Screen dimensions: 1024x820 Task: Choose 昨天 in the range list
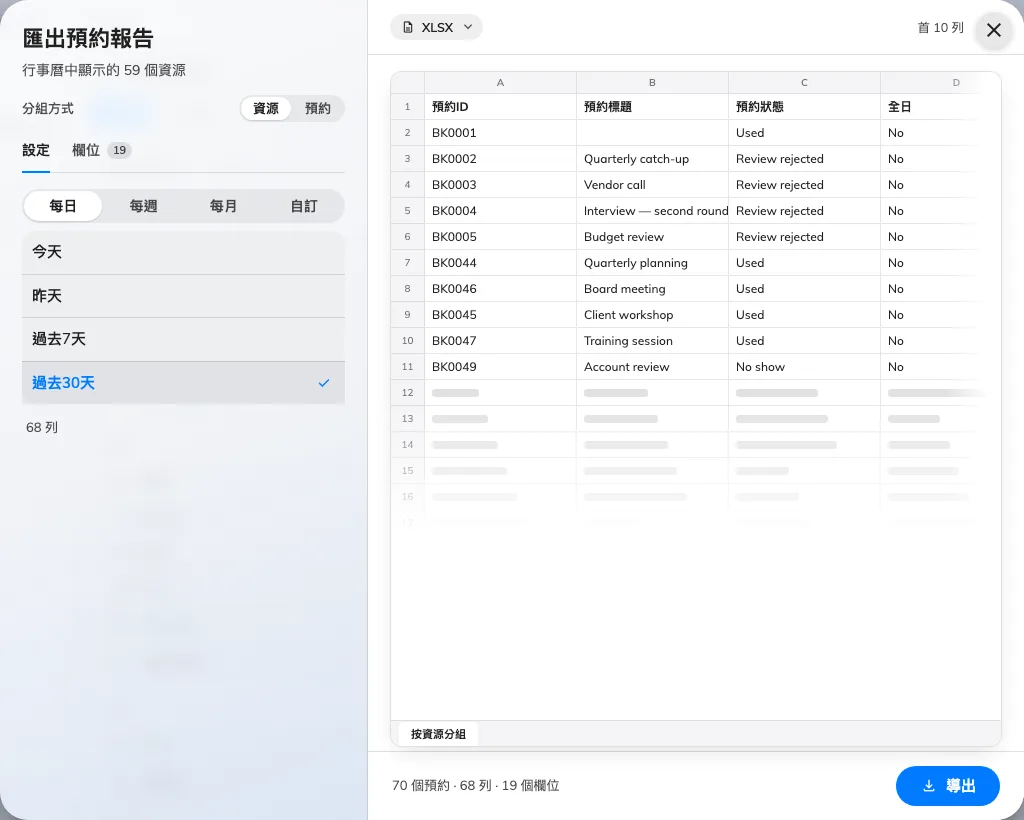pos(184,296)
